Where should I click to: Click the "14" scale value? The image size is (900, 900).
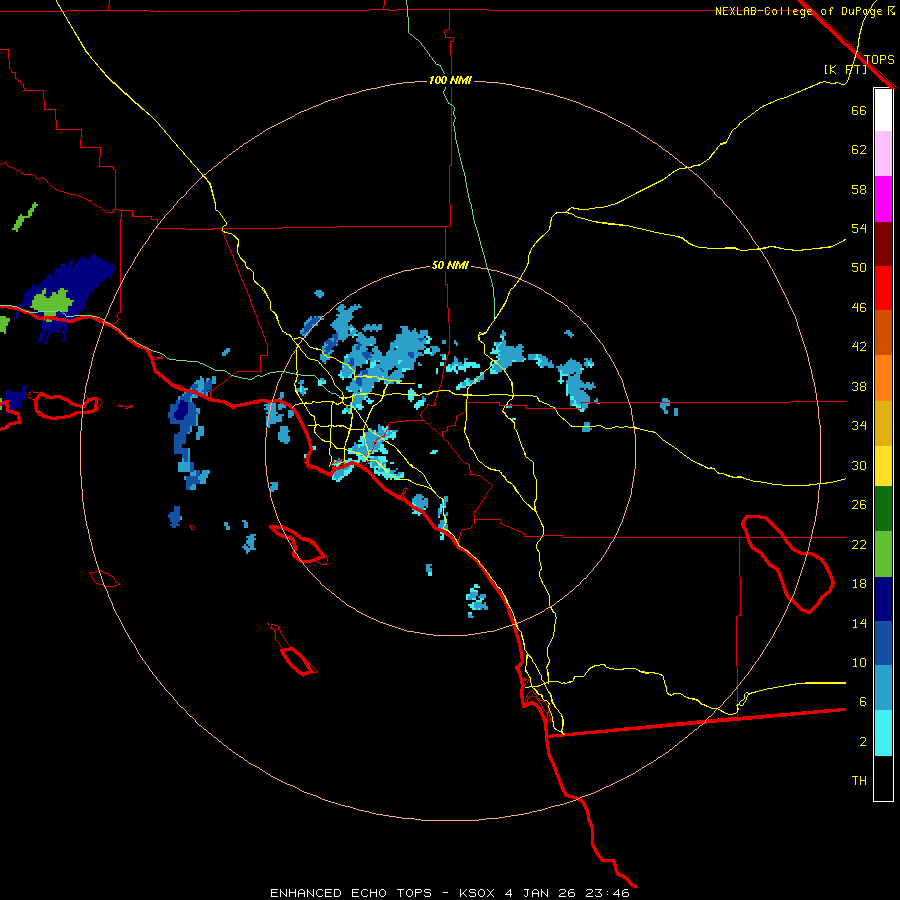[x=859, y=623]
